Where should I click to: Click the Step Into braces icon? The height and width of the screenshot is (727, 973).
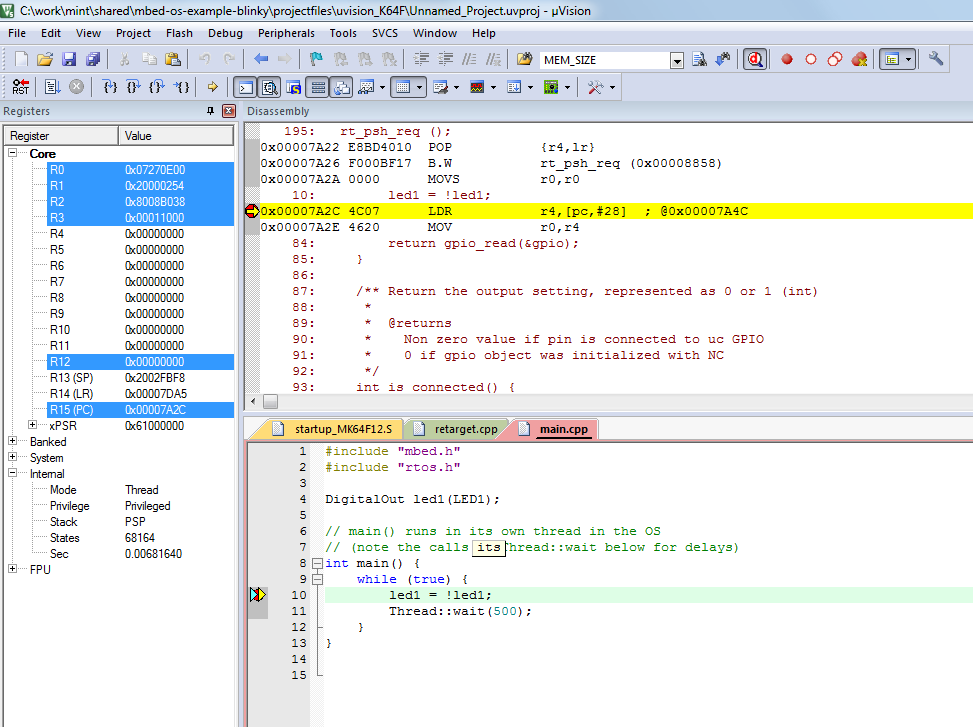tap(110, 87)
